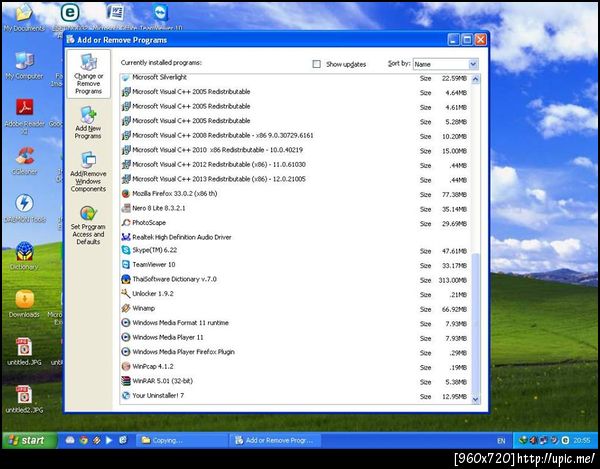This screenshot has height=469, width=600.
Task: Select Mozilla Firefox 33.0.2 icon
Action: pyautogui.click(x=126, y=194)
